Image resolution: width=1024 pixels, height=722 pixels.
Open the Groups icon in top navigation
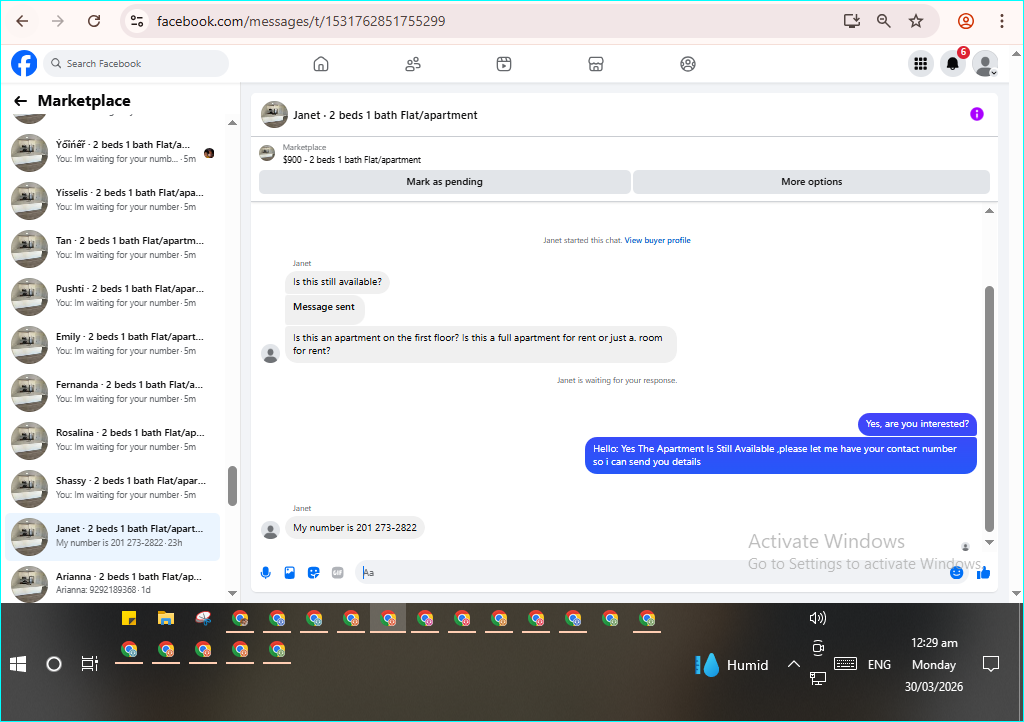point(688,64)
